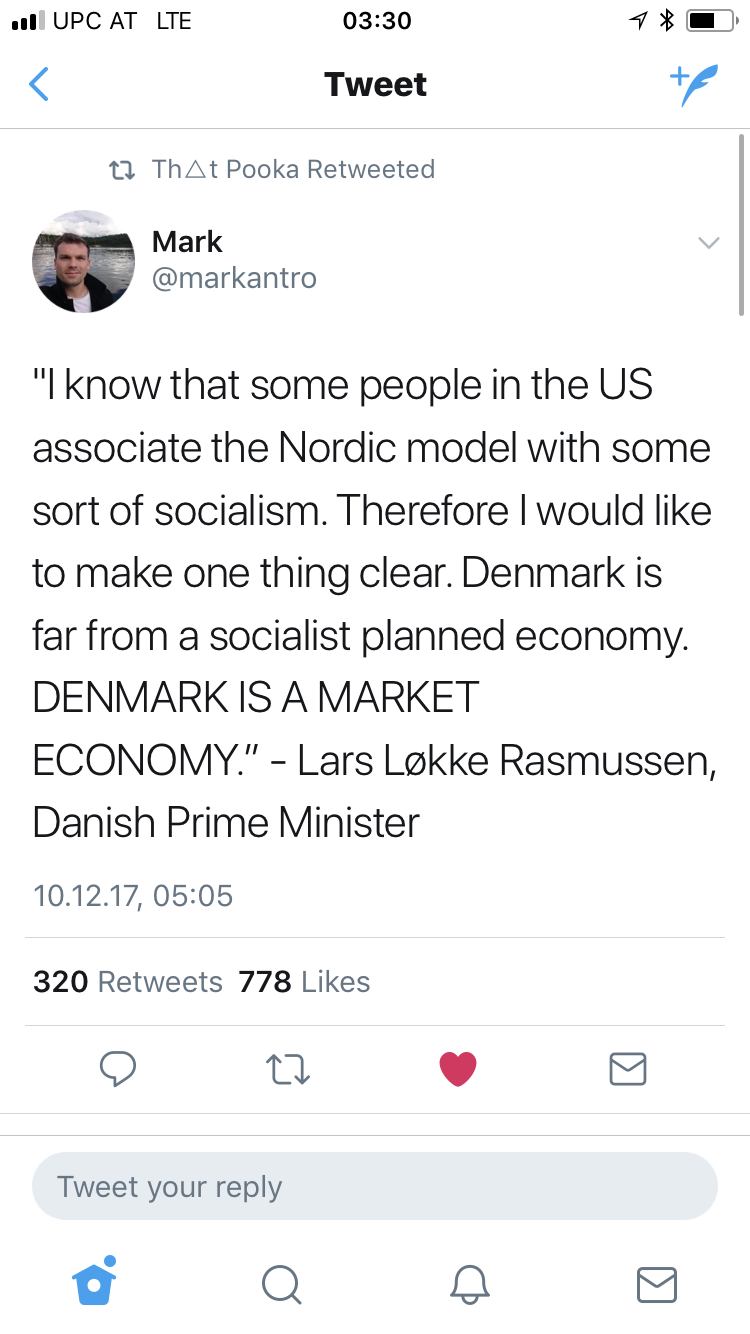Viewport: 750px width, 1334px height.
Task: Open the @markantro handle profile
Action: click(x=234, y=278)
